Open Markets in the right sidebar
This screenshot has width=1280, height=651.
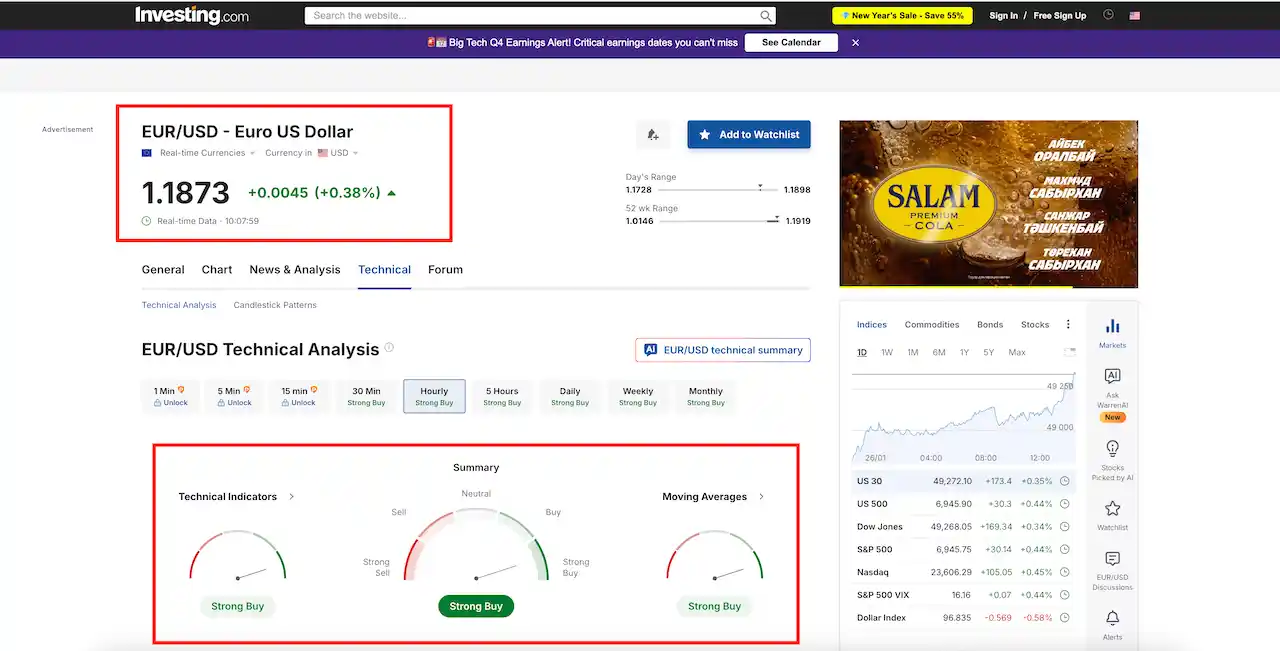click(x=1112, y=333)
